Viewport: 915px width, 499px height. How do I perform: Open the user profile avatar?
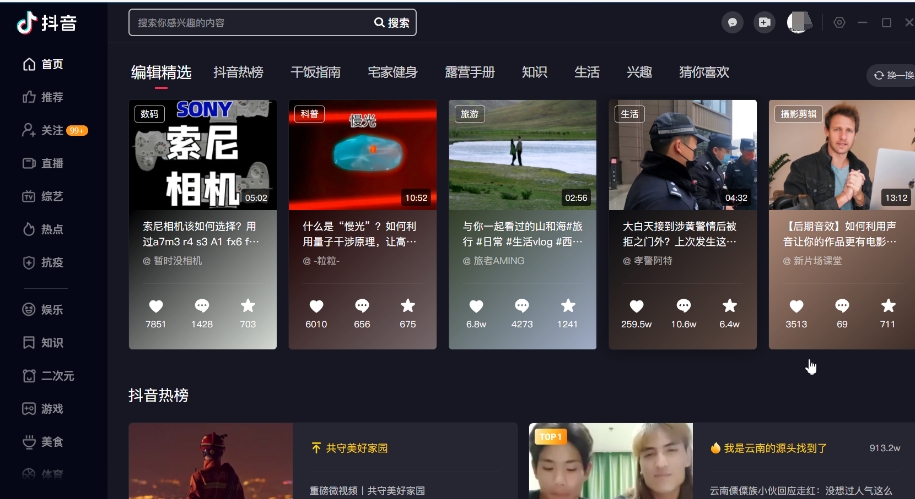(798, 23)
